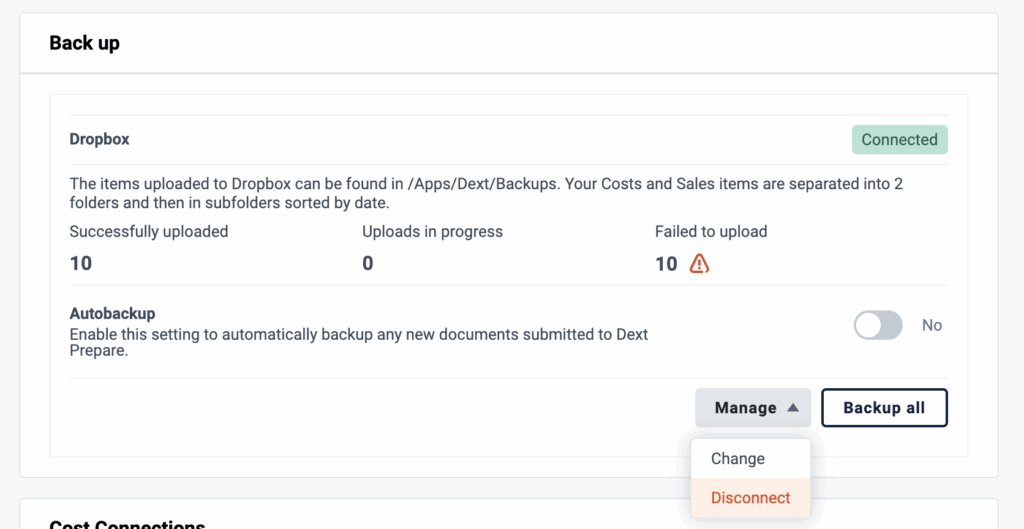Click the Dropbox folder path description text

[x=487, y=193]
